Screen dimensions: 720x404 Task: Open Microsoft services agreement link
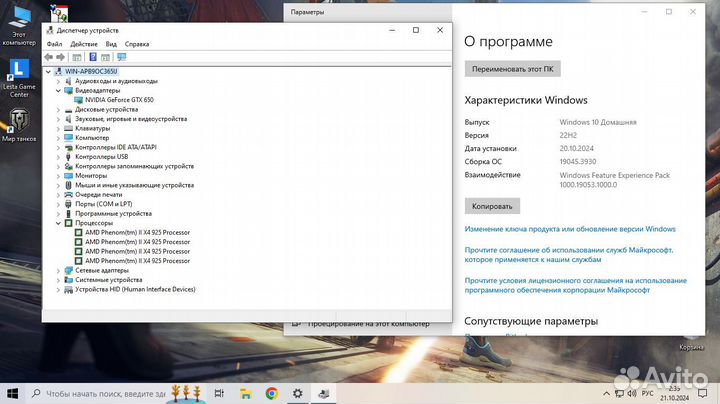click(568, 255)
